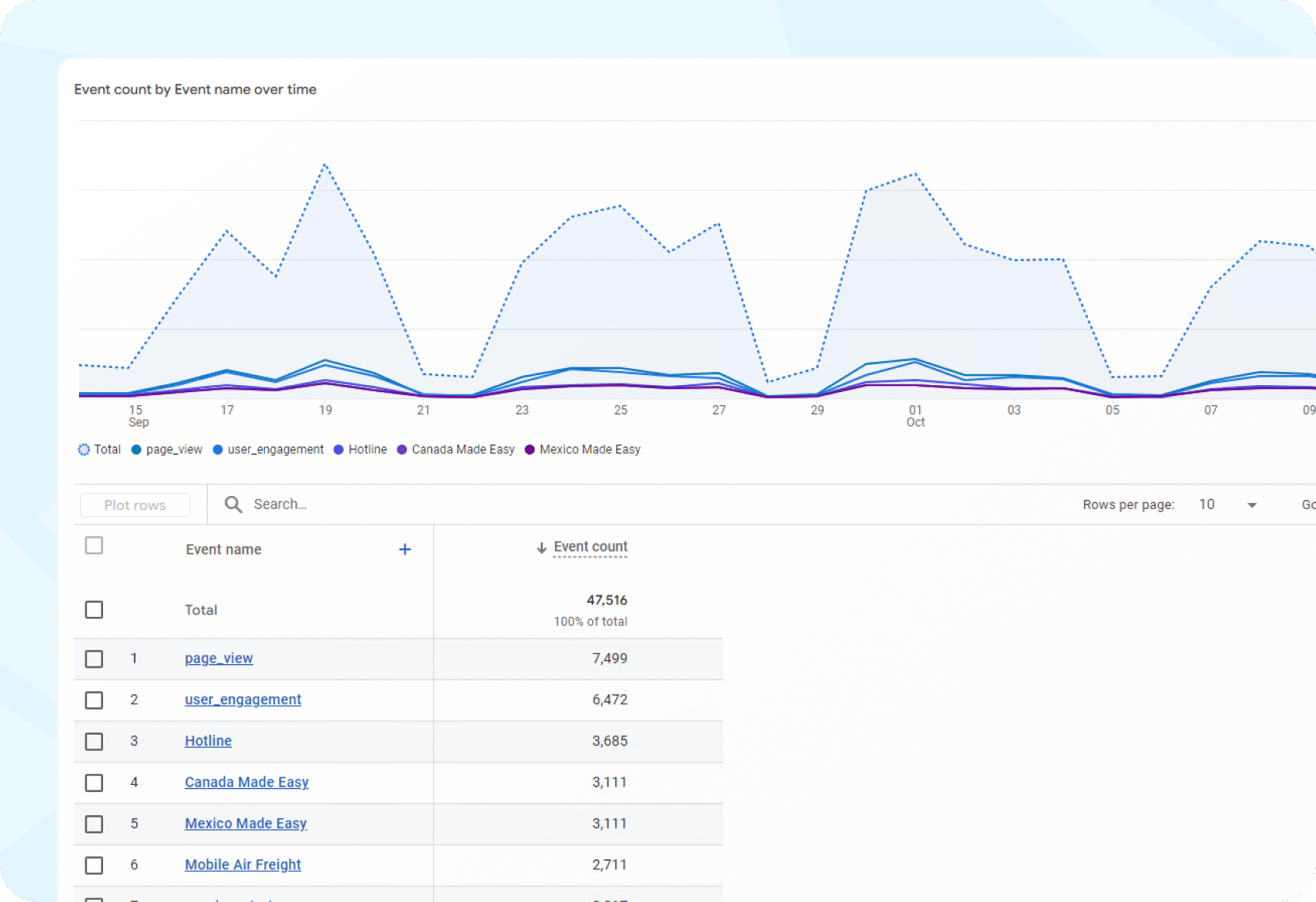Click the search magnifier icon

click(x=233, y=504)
